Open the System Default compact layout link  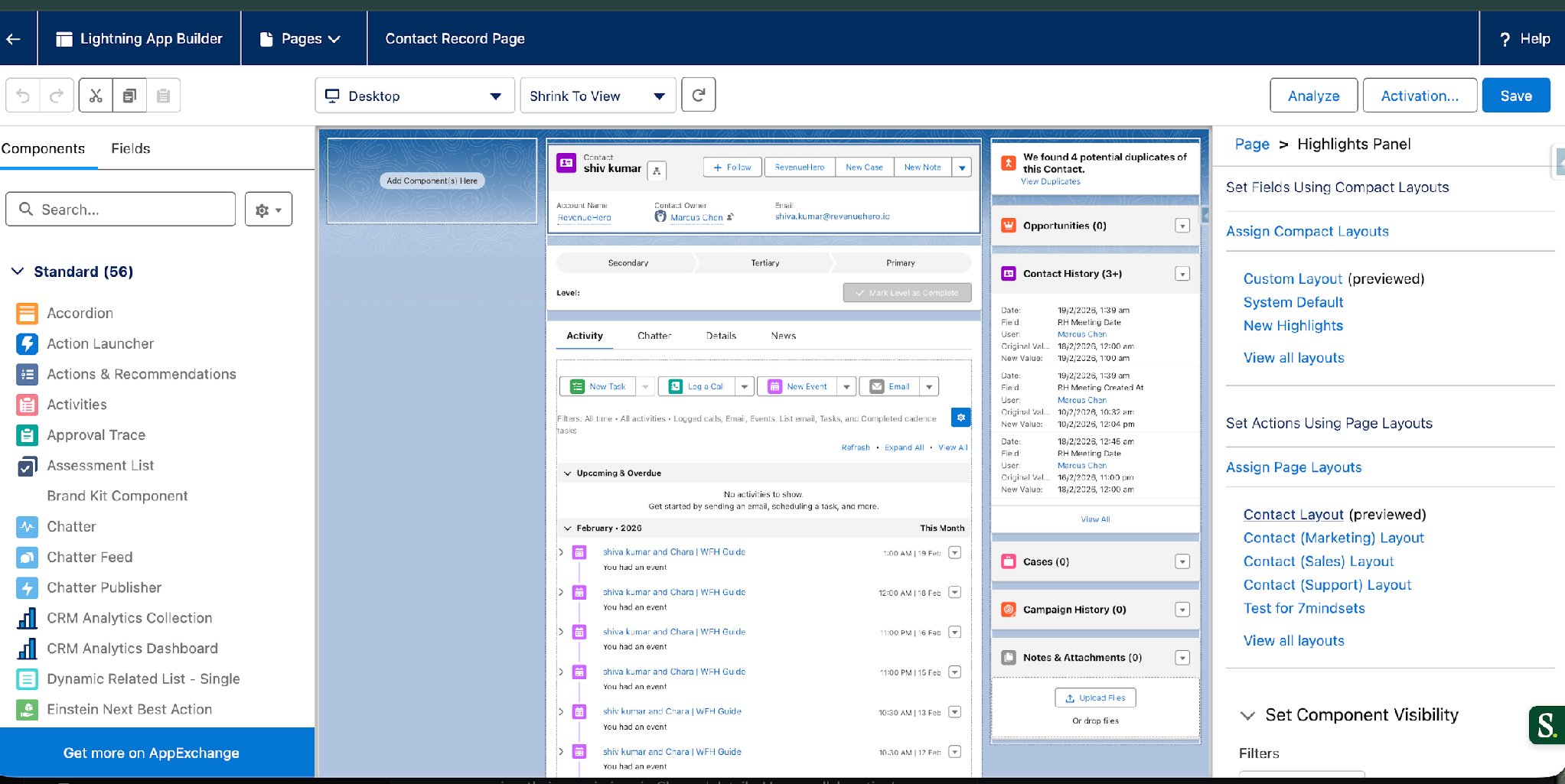(x=1293, y=302)
